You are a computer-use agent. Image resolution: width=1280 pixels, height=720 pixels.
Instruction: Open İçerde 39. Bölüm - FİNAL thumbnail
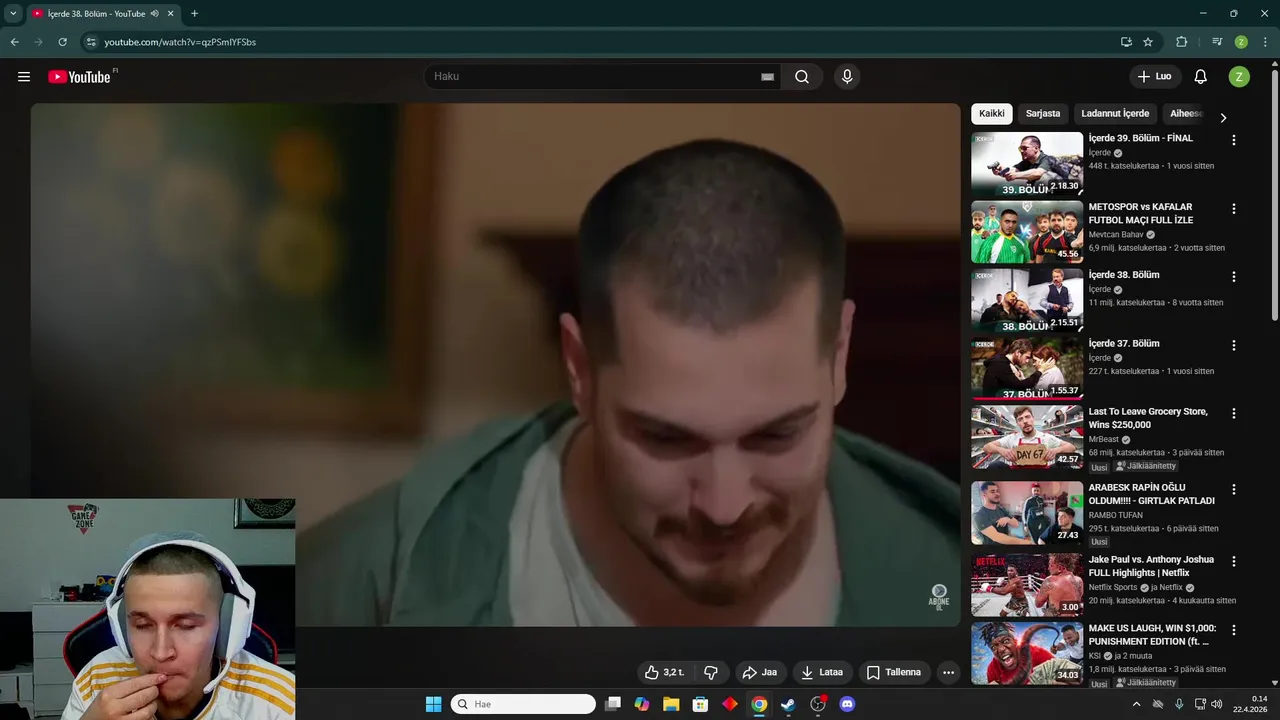click(1027, 163)
